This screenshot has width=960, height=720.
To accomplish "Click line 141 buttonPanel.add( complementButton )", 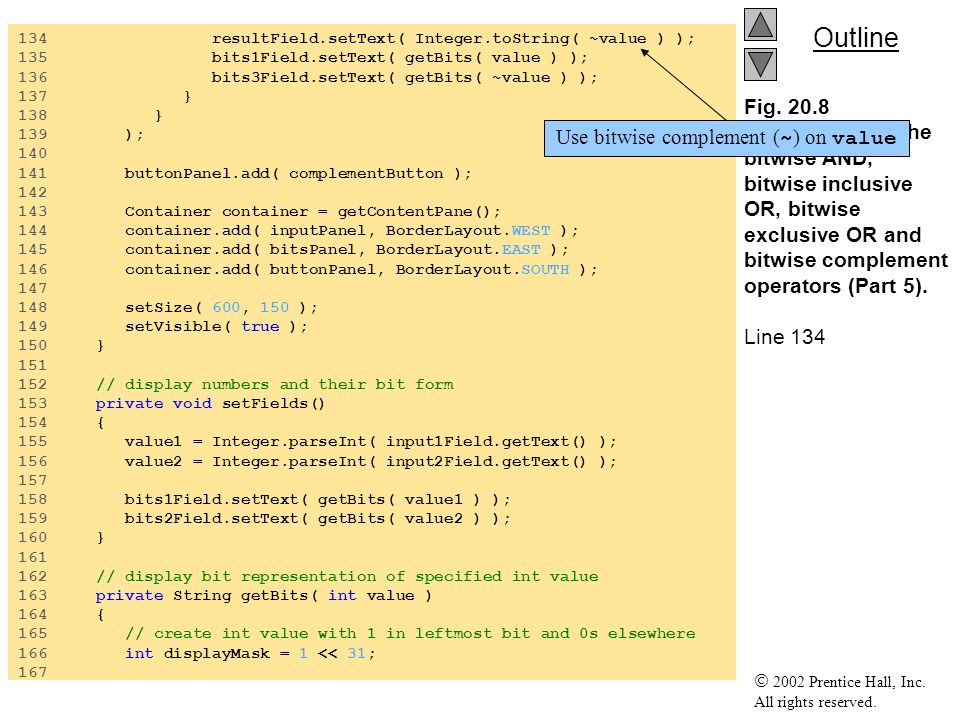I will [x=298, y=173].
